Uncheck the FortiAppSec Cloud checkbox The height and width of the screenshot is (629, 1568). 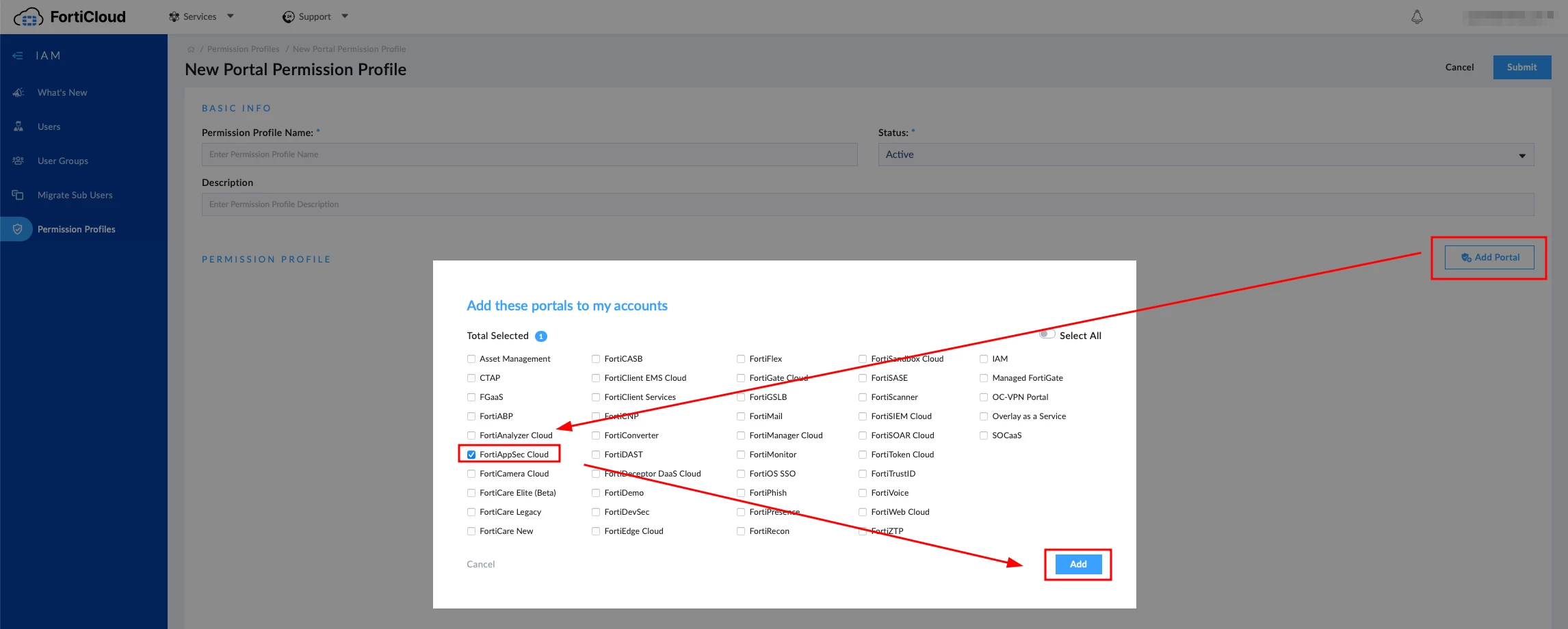pos(471,455)
